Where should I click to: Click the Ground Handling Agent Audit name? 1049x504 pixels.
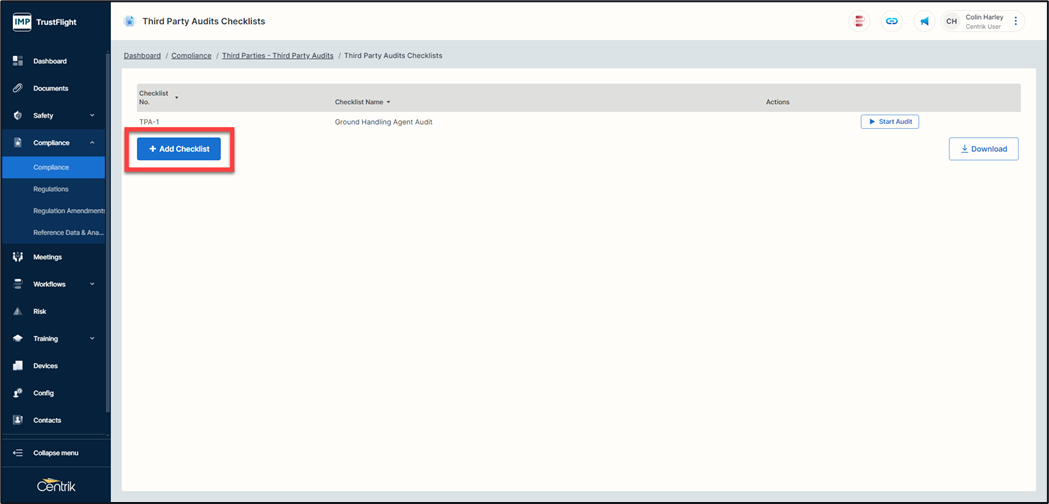point(383,122)
